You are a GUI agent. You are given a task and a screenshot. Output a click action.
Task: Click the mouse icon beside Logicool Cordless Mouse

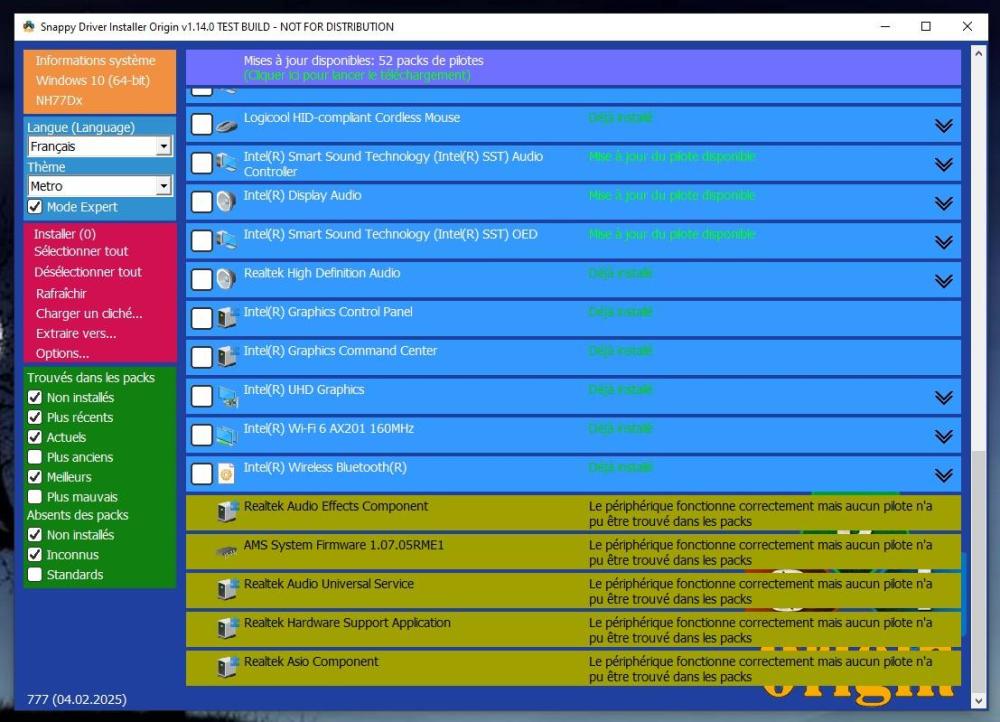227,125
